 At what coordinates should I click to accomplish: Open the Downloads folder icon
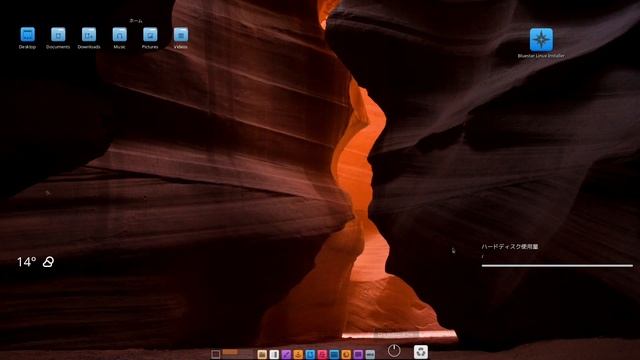pos(89,35)
